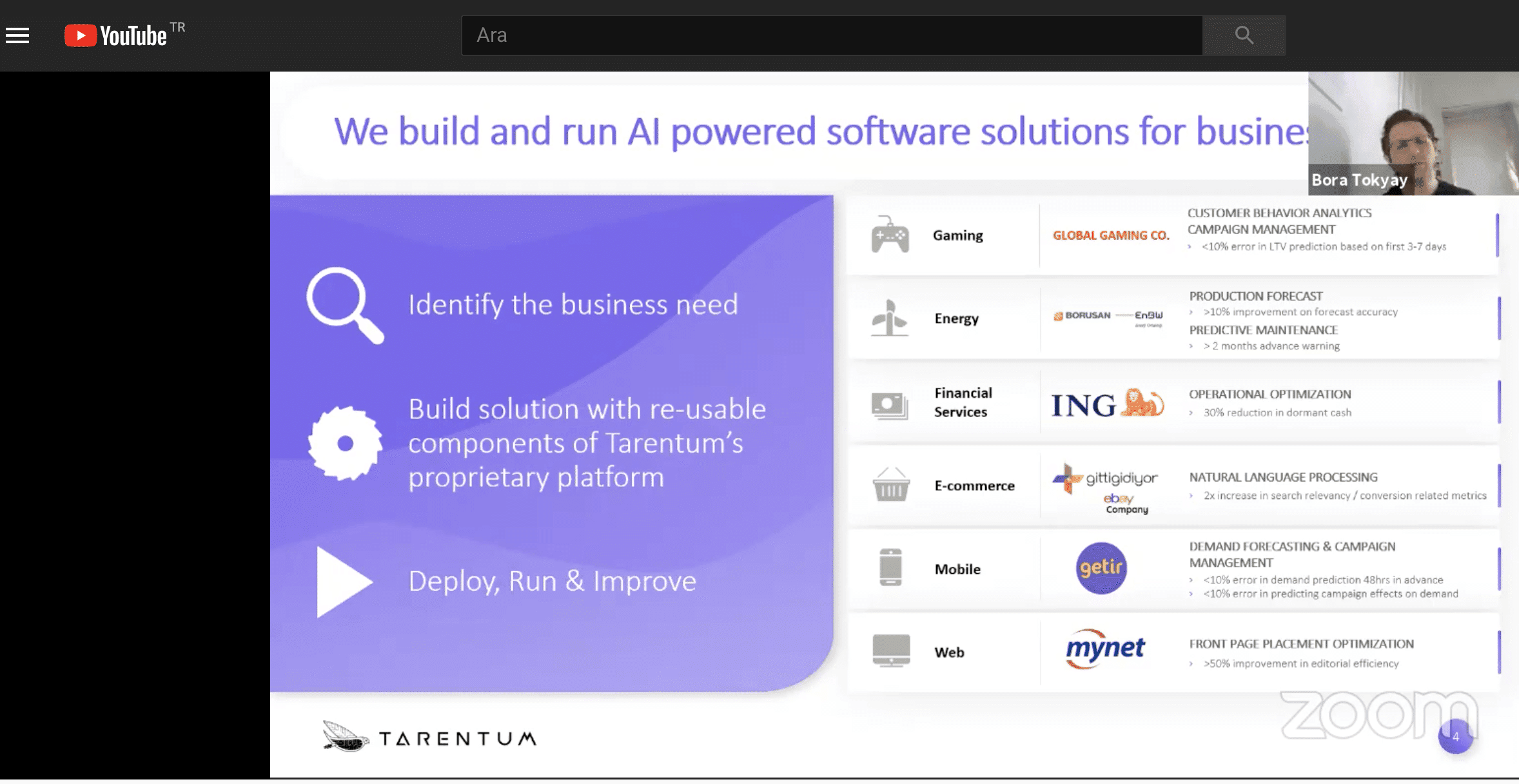
Task: Click the GLOBAL GAMING CO. text
Action: tap(1111, 235)
